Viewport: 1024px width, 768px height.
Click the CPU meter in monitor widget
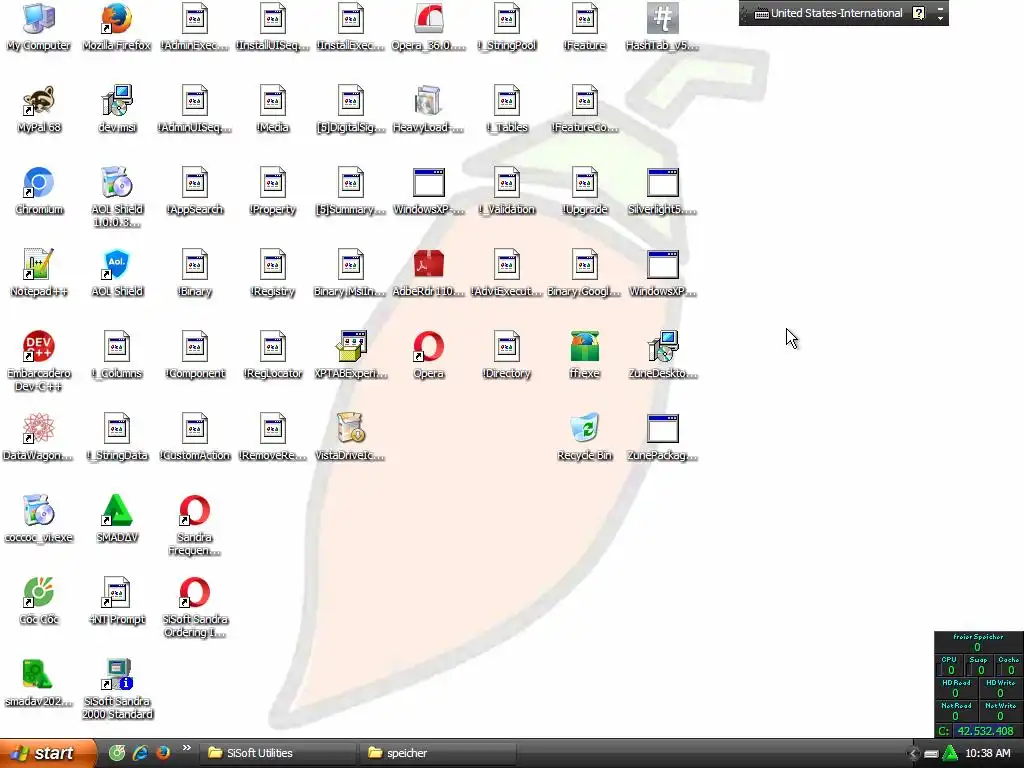pyautogui.click(x=950, y=665)
